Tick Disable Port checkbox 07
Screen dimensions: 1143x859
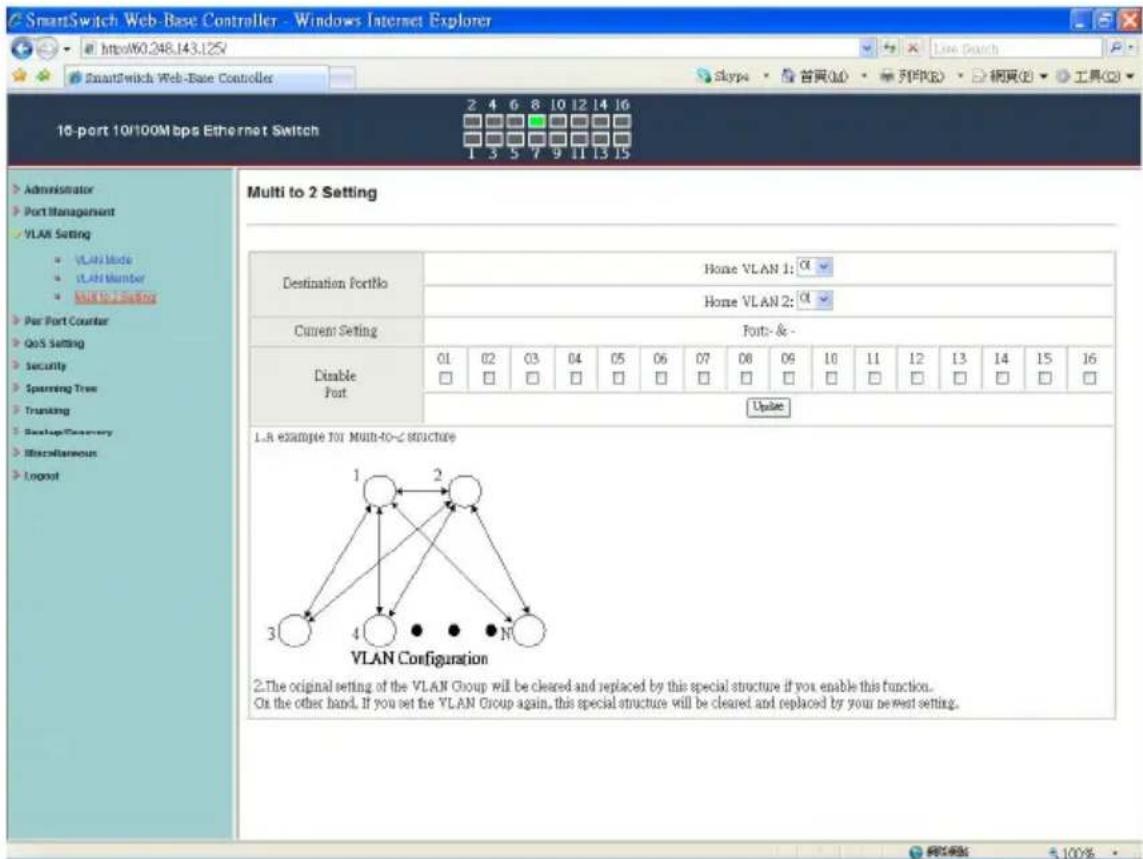point(703,378)
